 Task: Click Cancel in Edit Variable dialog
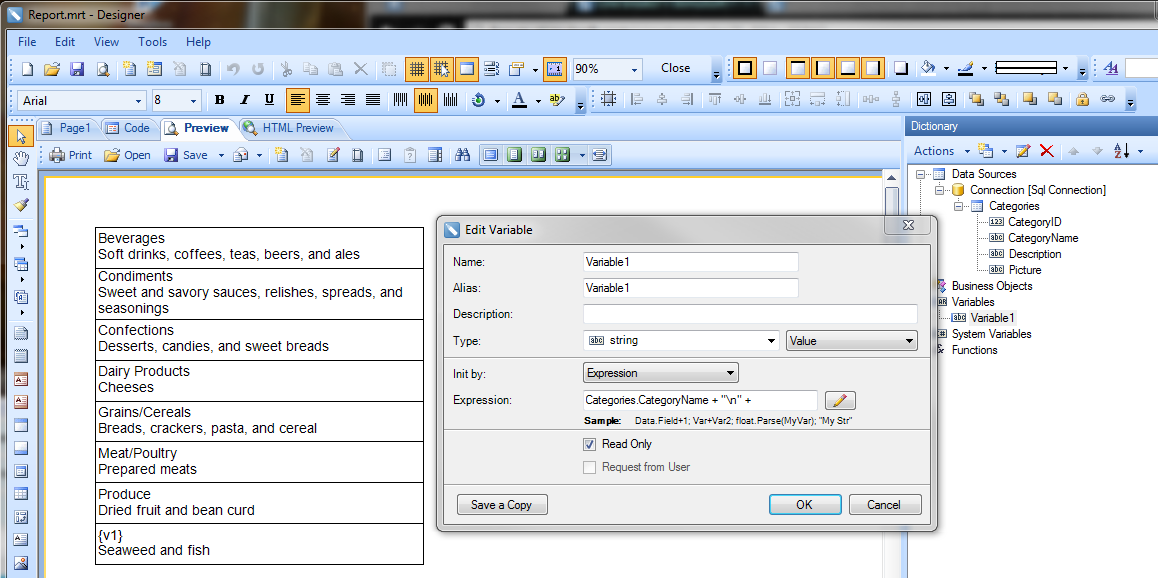(885, 505)
